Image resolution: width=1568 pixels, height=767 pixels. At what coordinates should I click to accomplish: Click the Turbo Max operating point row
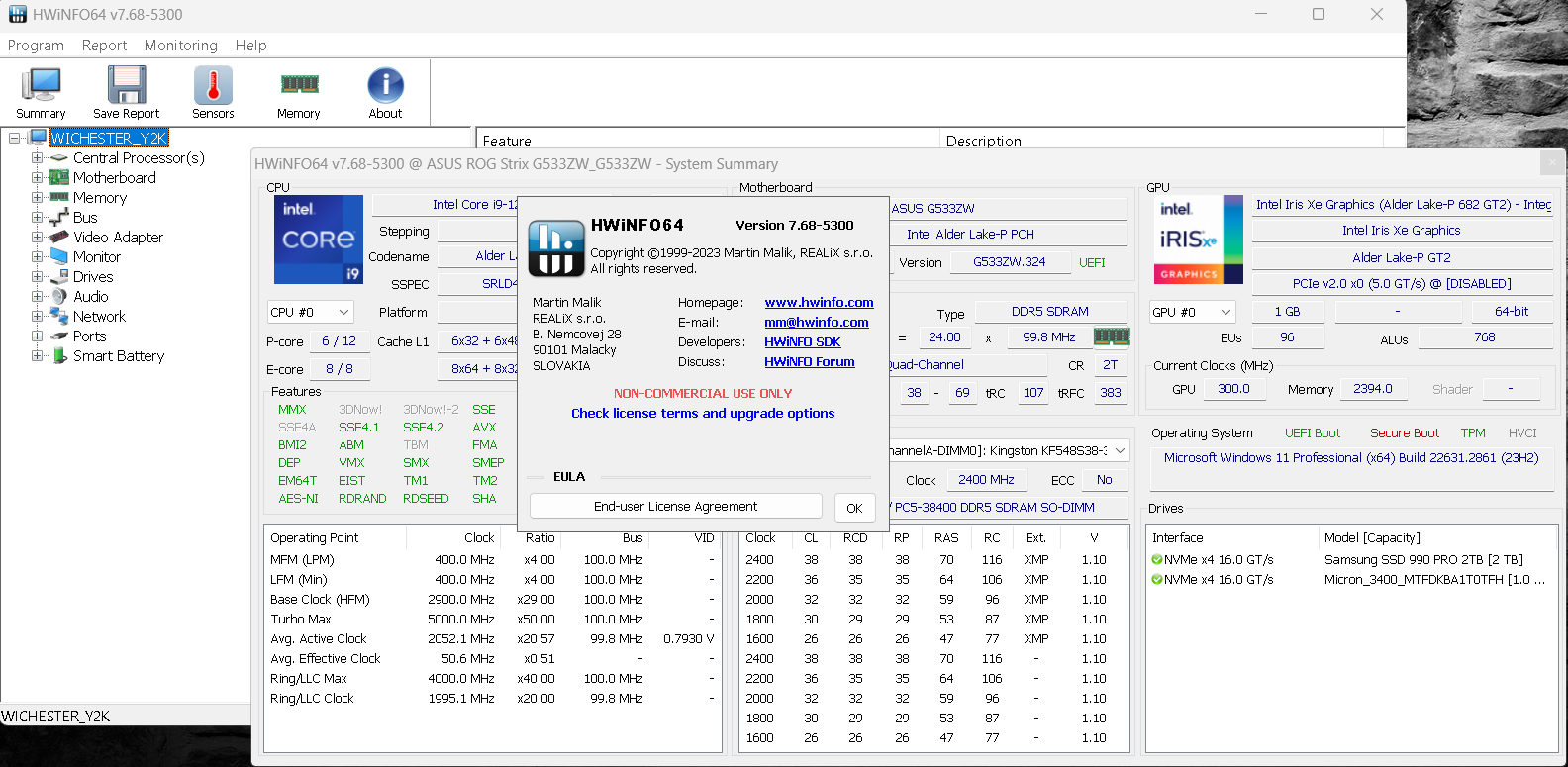[492, 619]
